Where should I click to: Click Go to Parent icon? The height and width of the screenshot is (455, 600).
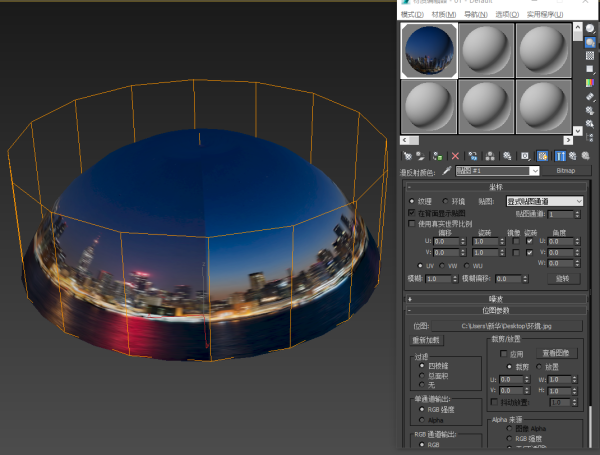(573, 156)
